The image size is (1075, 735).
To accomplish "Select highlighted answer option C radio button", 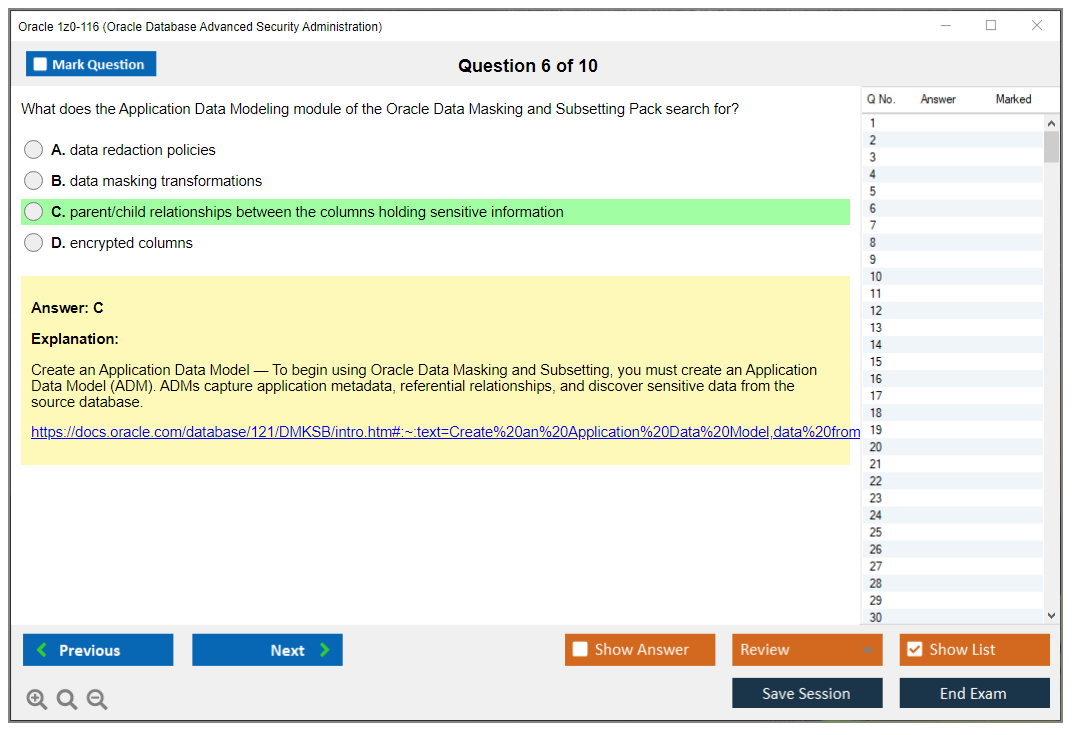I will click(33, 211).
